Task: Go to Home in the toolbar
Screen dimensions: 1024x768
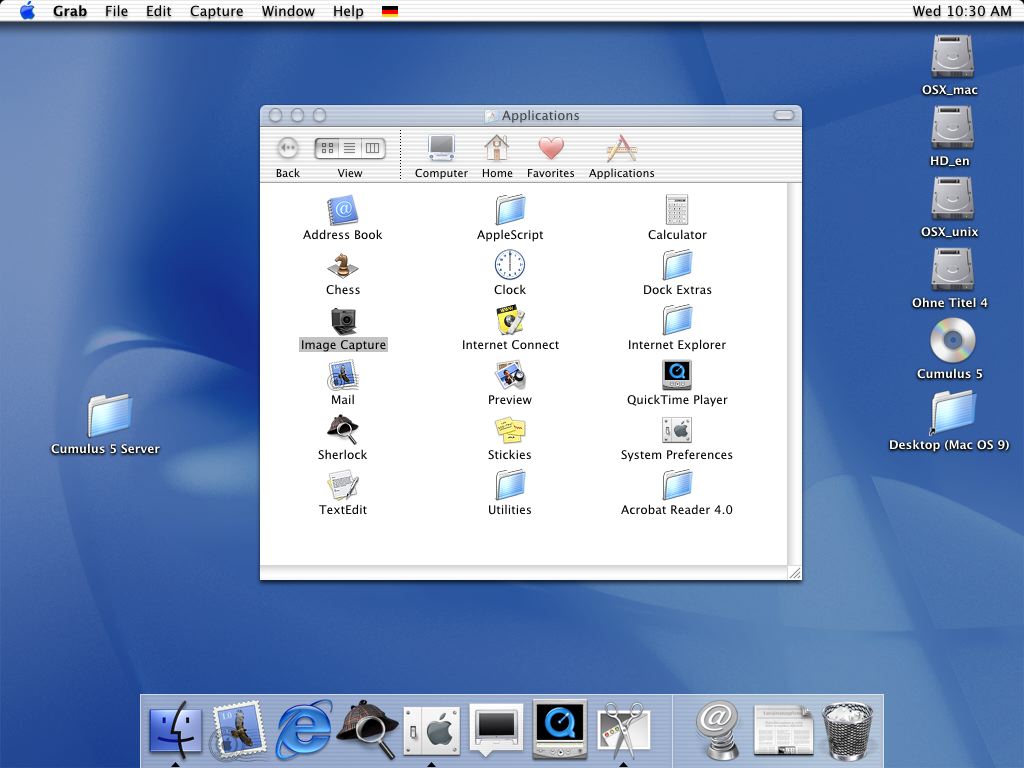Action: point(497,155)
